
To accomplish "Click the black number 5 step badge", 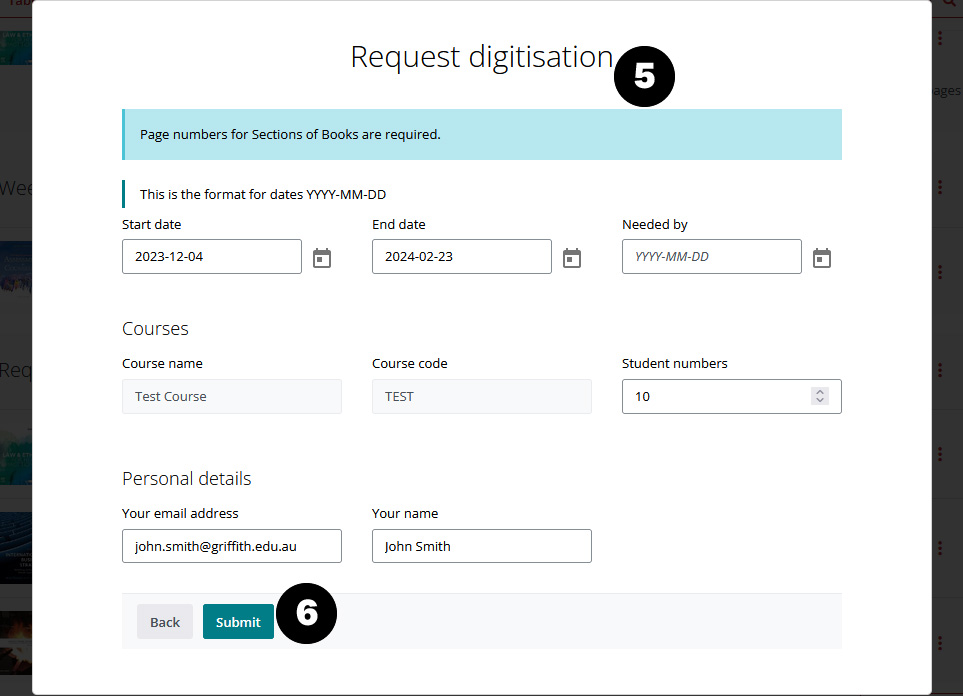I will [644, 77].
